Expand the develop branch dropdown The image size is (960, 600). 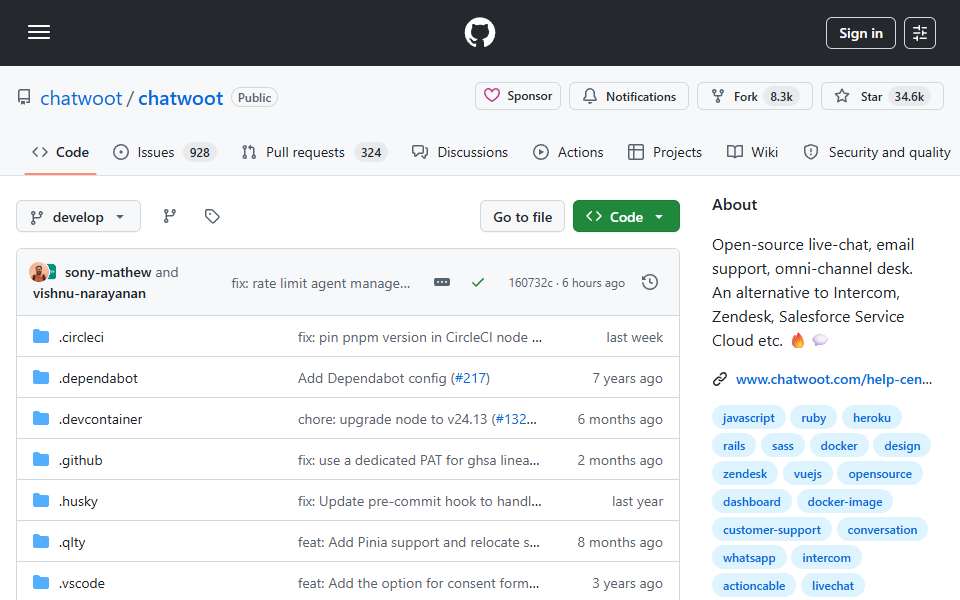point(78,217)
